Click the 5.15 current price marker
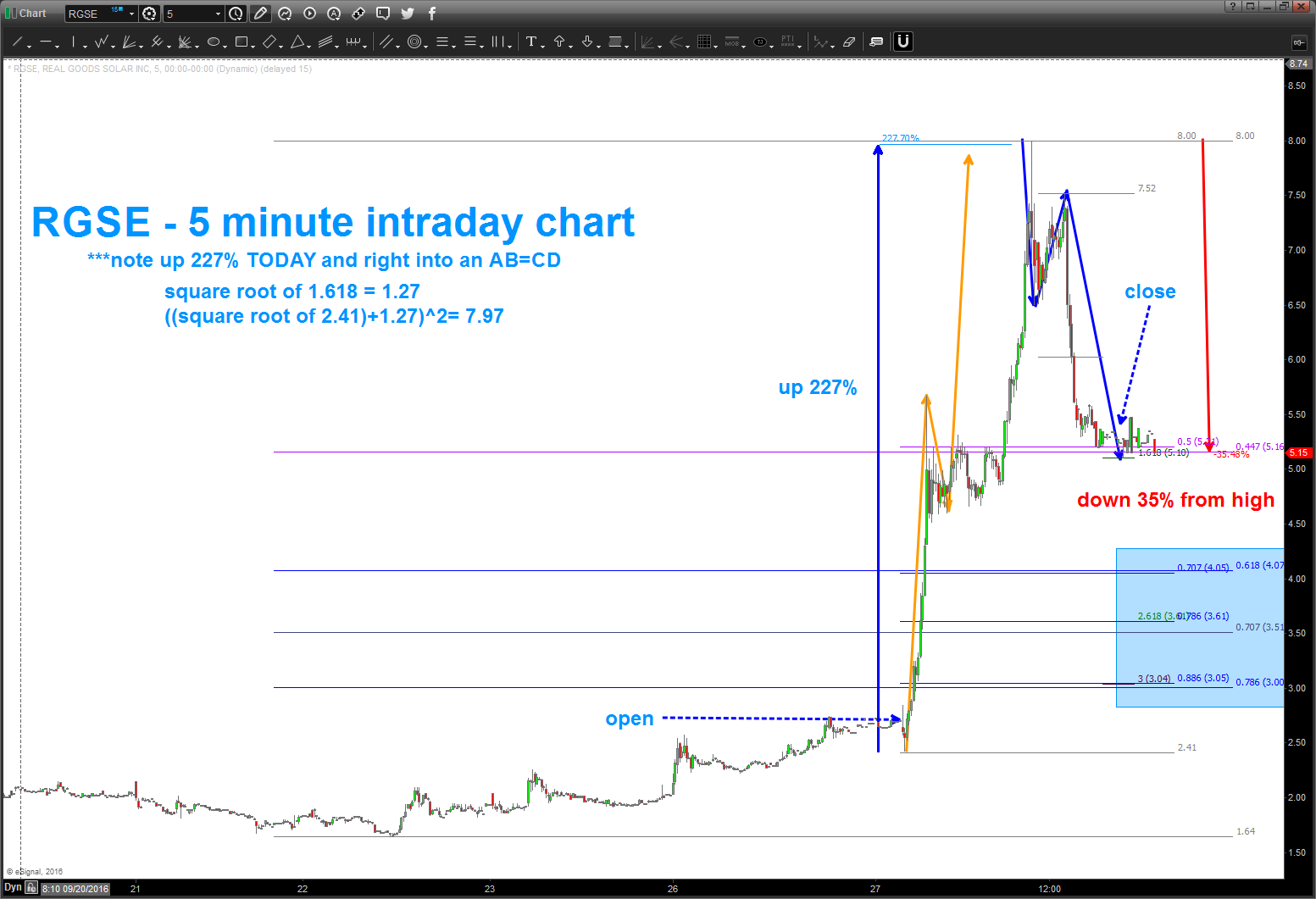 click(x=1298, y=453)
